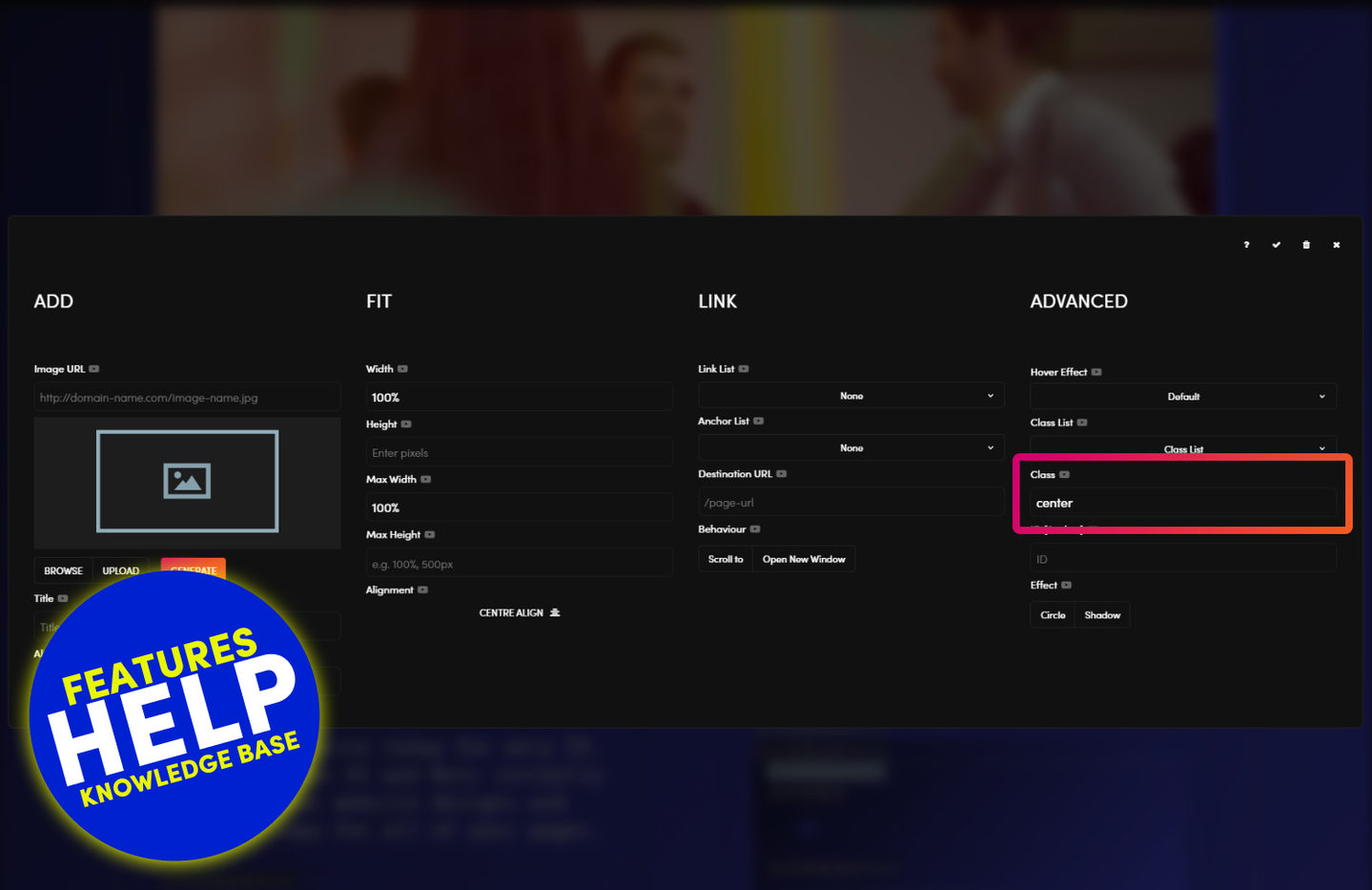Toggle the Shadow effect option
This screenshot has height=890, width=1372.
[x=1102, y=615]
